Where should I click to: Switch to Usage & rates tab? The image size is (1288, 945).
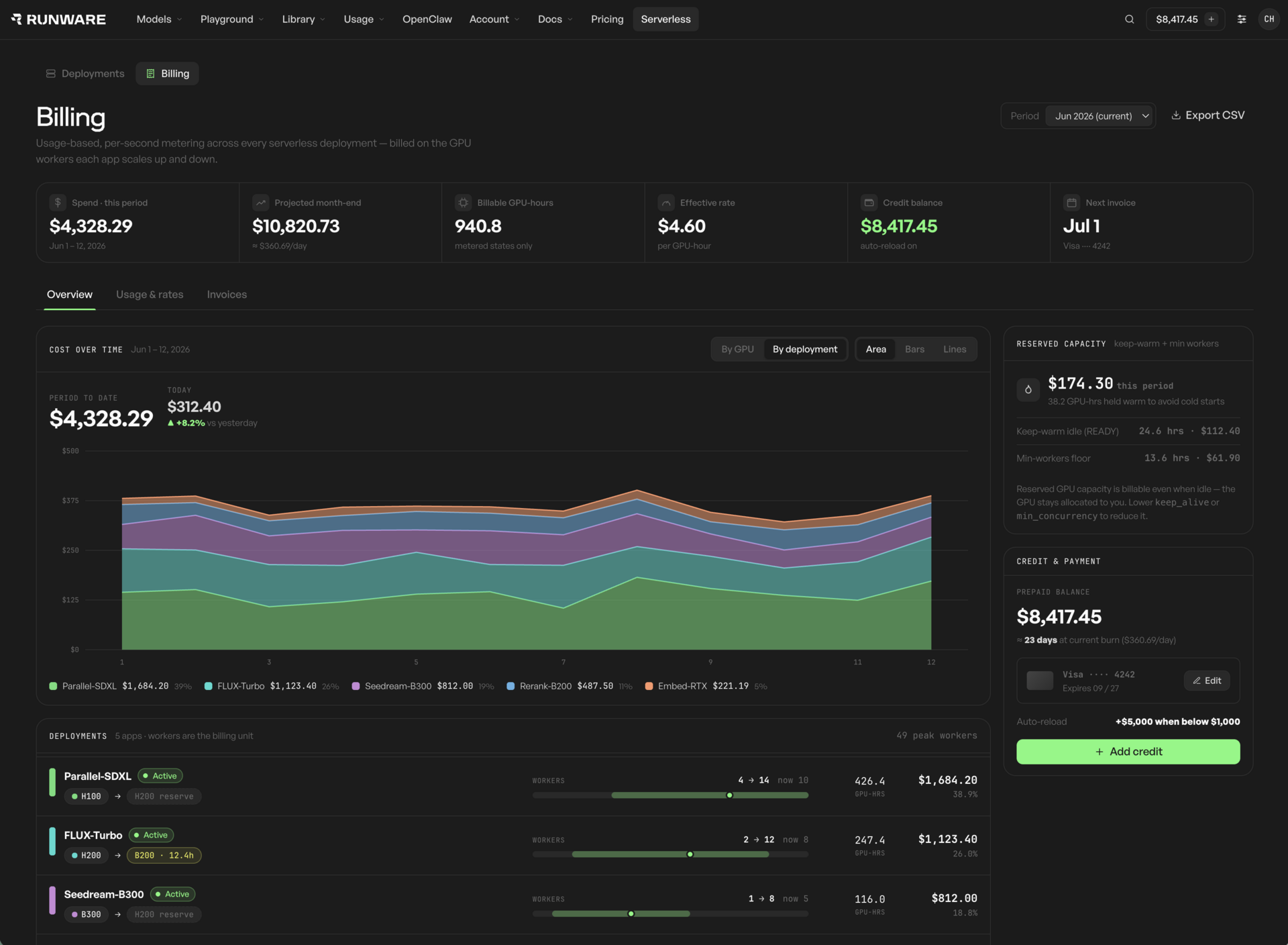pyautogui.click(x=150, y=295)
